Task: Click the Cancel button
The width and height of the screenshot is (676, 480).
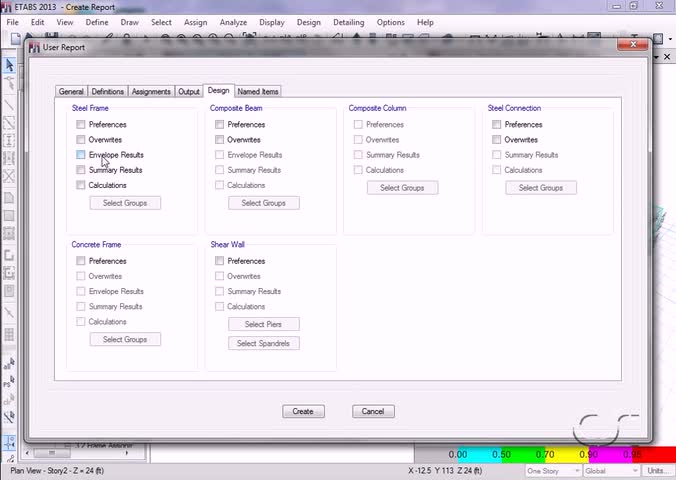Action: click(373, 411)
